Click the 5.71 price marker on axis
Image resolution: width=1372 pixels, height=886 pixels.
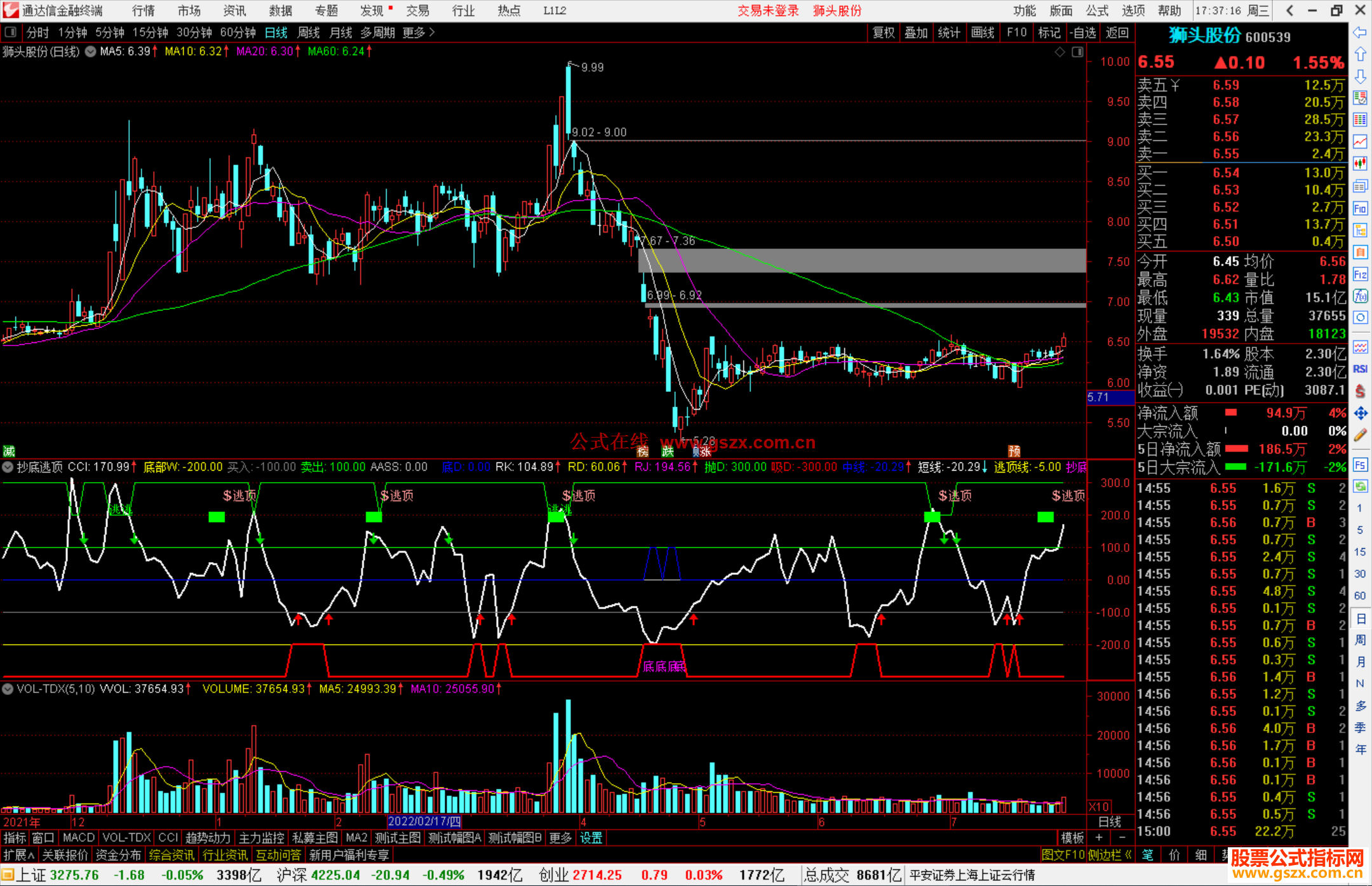click(1110, 398)
